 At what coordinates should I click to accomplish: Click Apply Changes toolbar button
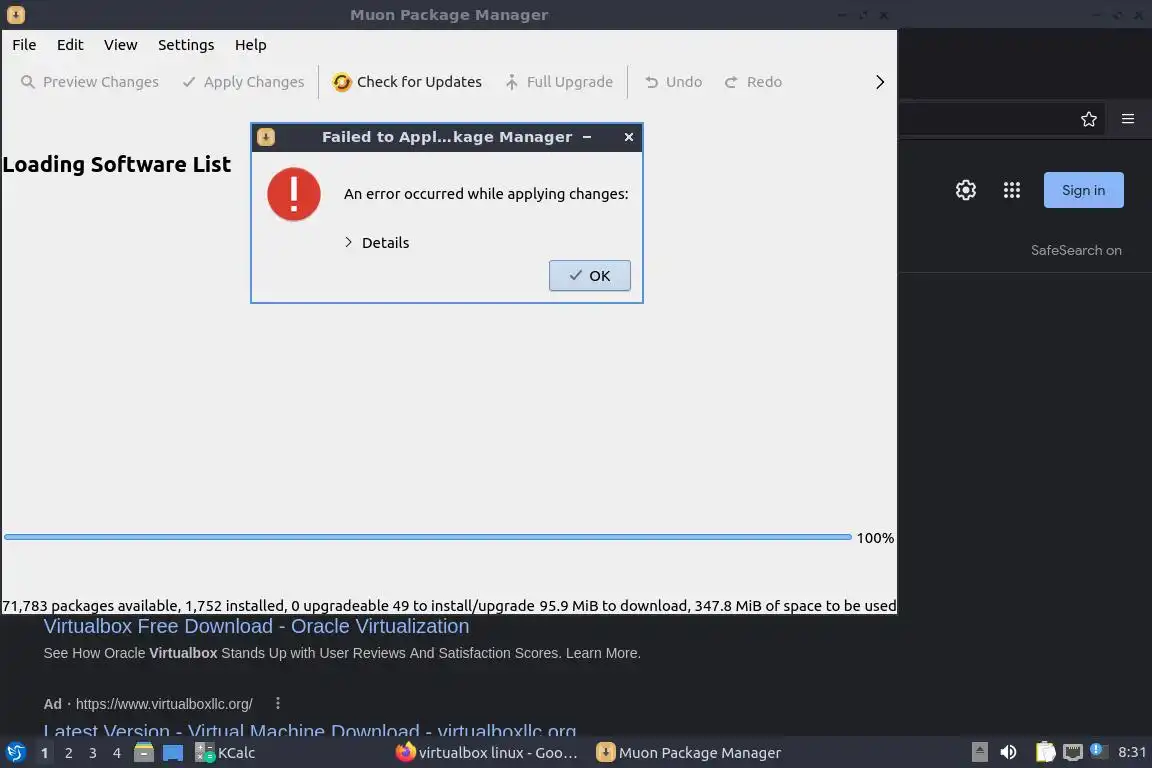tap(243, 82)
